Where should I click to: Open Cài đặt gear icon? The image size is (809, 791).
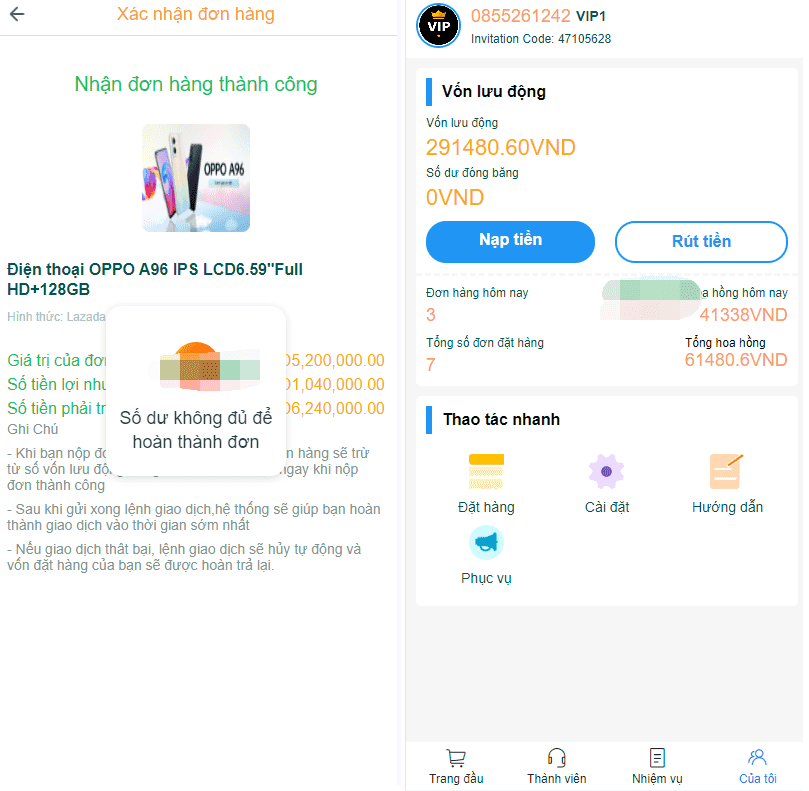tap(606, 472)
